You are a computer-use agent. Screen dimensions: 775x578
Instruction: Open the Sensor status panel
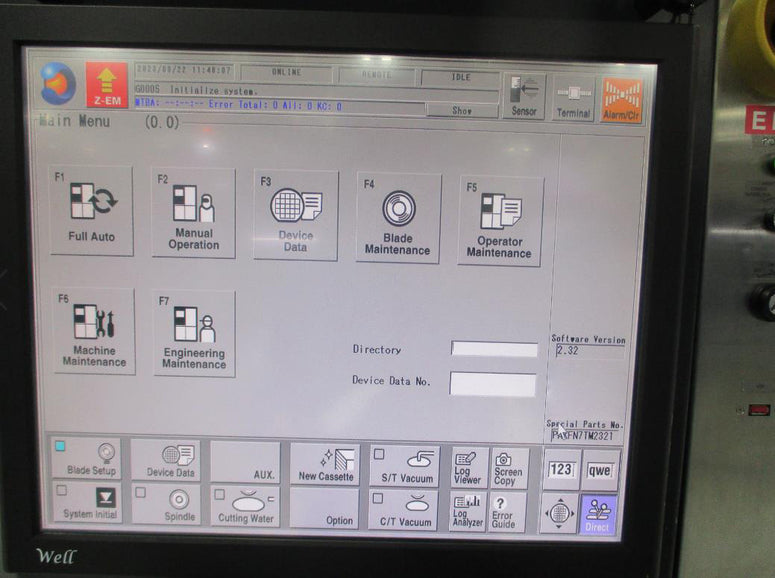[524, 96]
